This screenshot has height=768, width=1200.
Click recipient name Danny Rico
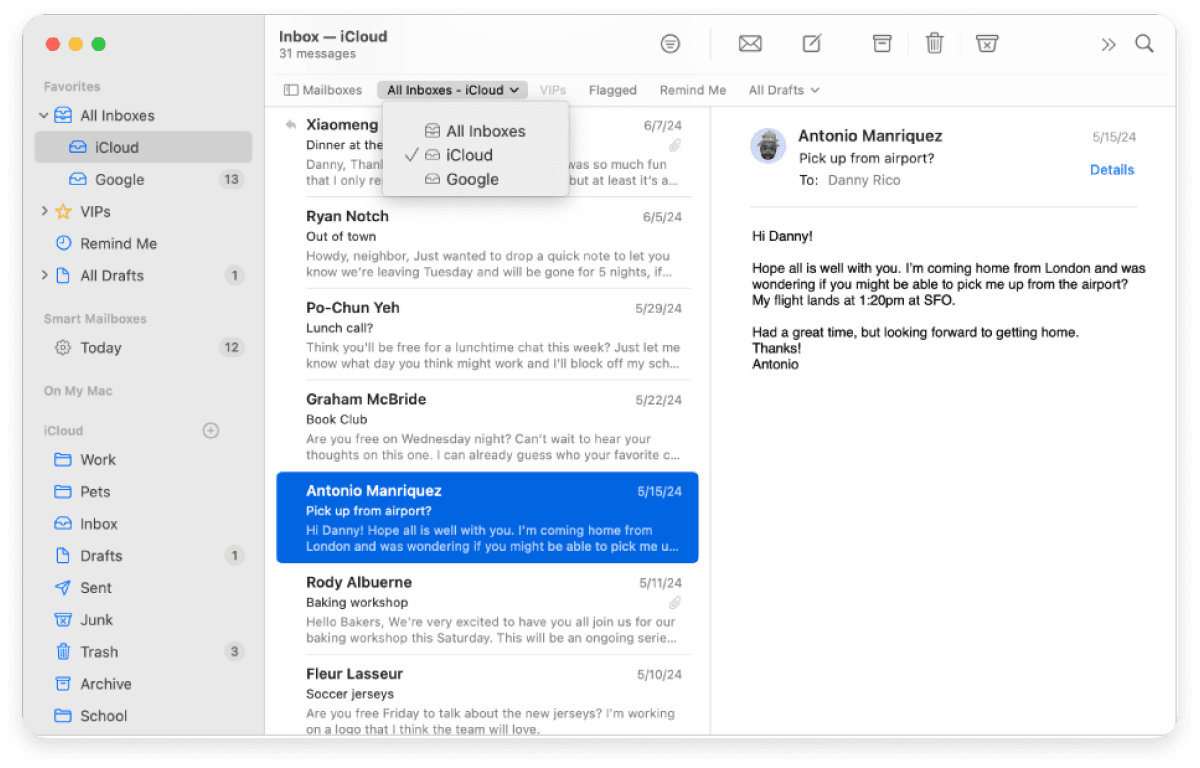click(x=864, y=180)
